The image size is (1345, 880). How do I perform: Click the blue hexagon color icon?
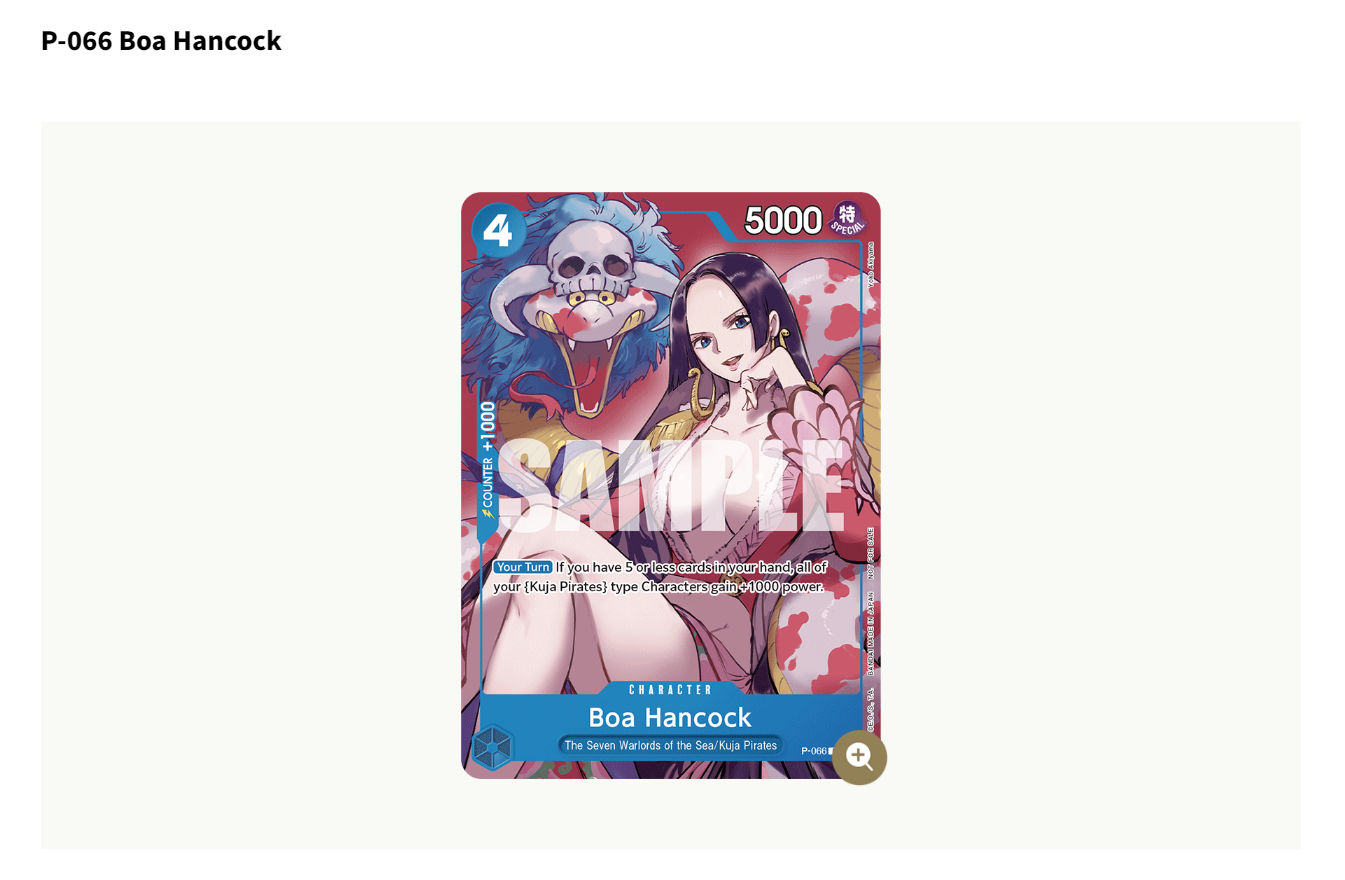(493, 746)
